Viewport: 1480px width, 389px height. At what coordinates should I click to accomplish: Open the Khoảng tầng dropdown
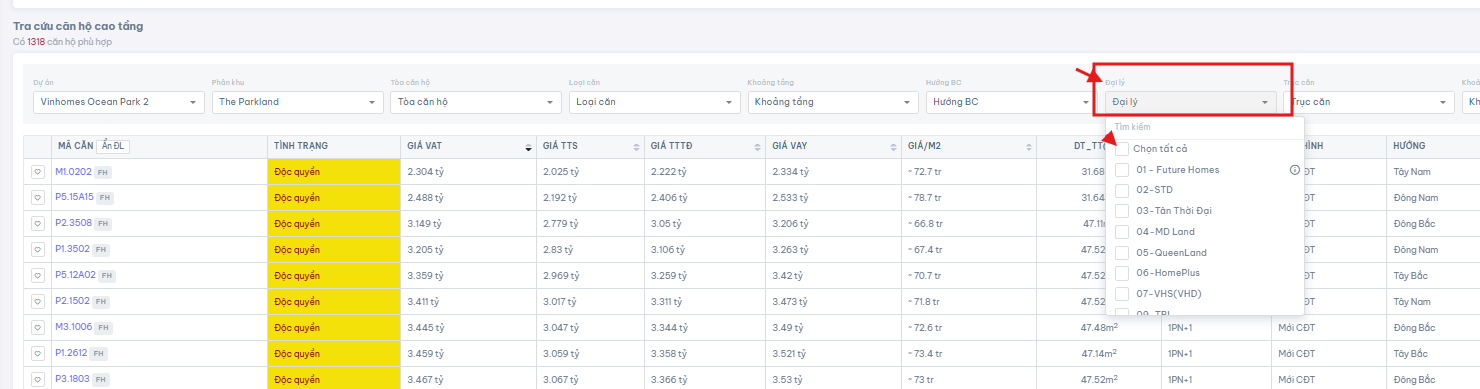[833, 102]
